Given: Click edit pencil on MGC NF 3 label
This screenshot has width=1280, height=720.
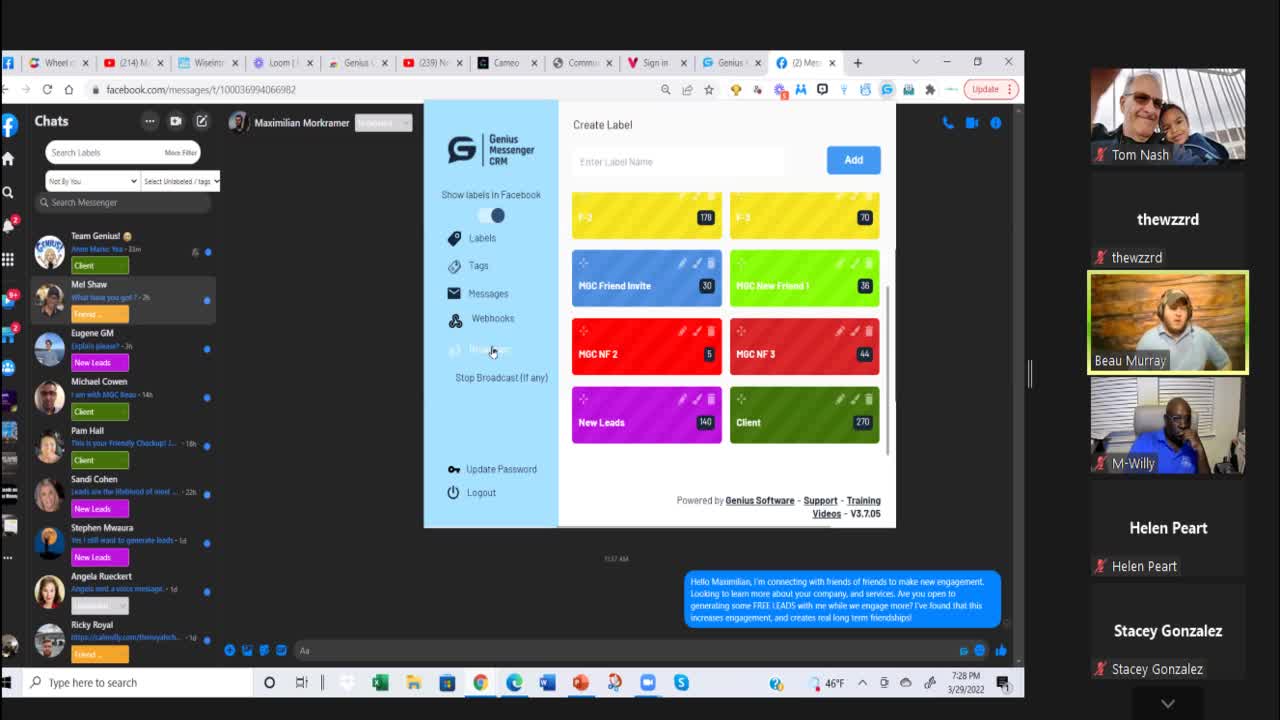Looking at the screenshot, I should (x=841, y=331).
